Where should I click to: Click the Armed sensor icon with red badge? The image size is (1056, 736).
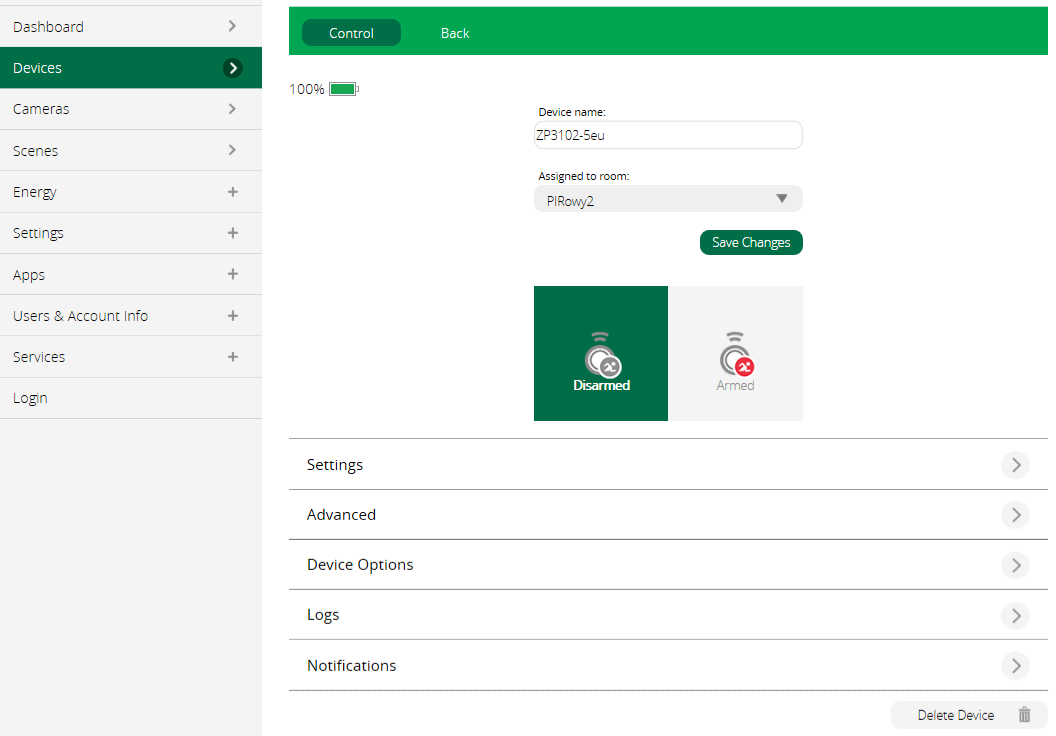735,356
